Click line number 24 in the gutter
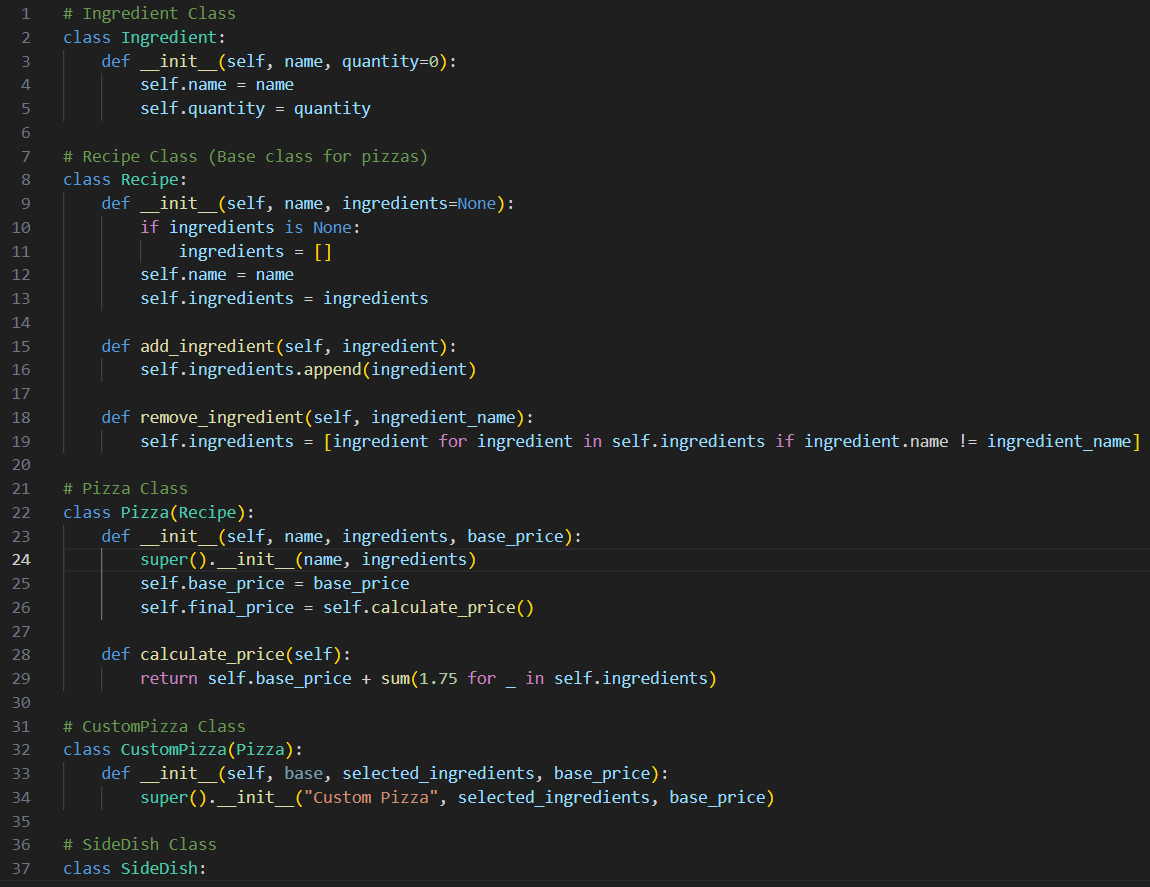Viewport: 1150px width, 887px height. click(x=21, y=560)
